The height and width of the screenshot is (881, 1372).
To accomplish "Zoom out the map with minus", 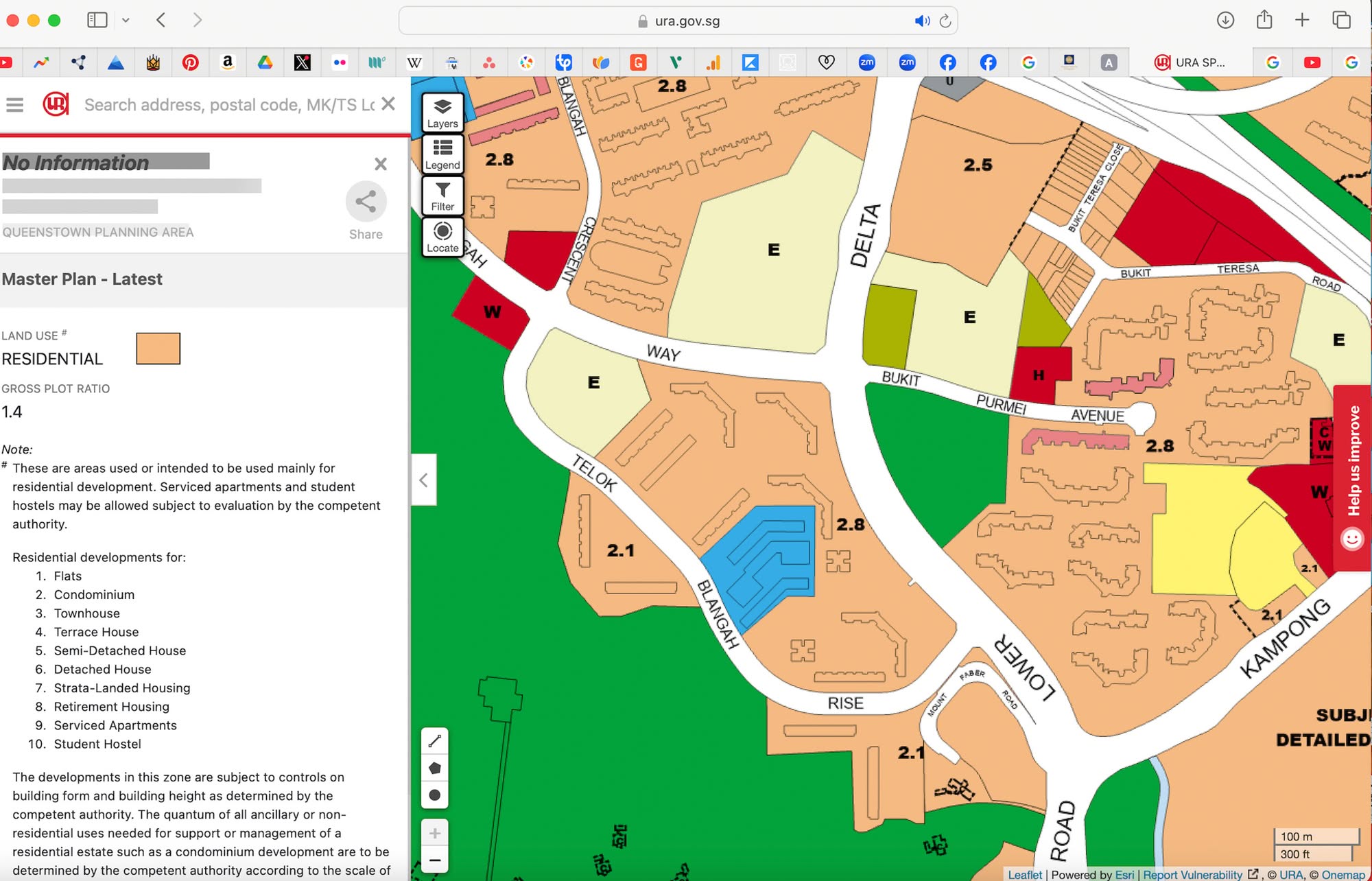I will 435,860.
